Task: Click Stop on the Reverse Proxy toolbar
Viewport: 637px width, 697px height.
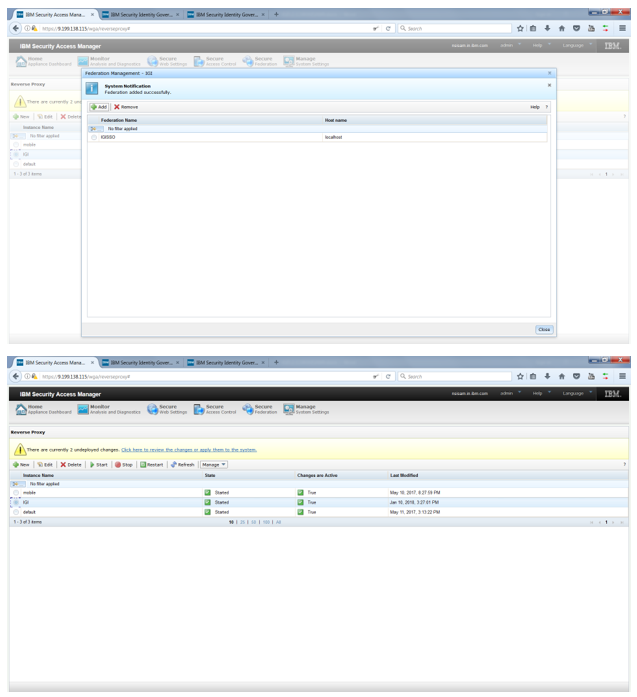Action: (124, 465)
